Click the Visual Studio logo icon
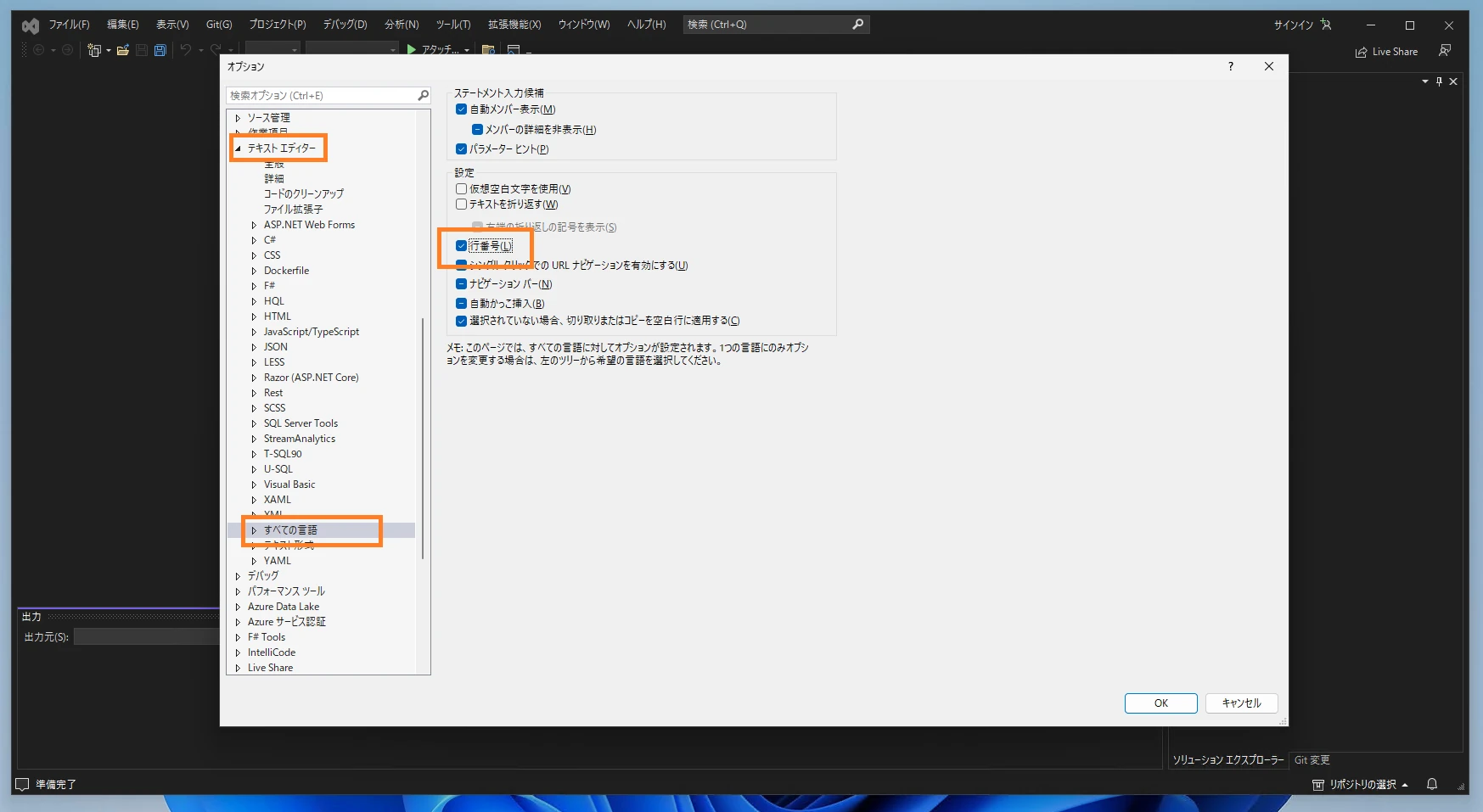This screenshot has width=1483, height=812. tap(31, 25)
